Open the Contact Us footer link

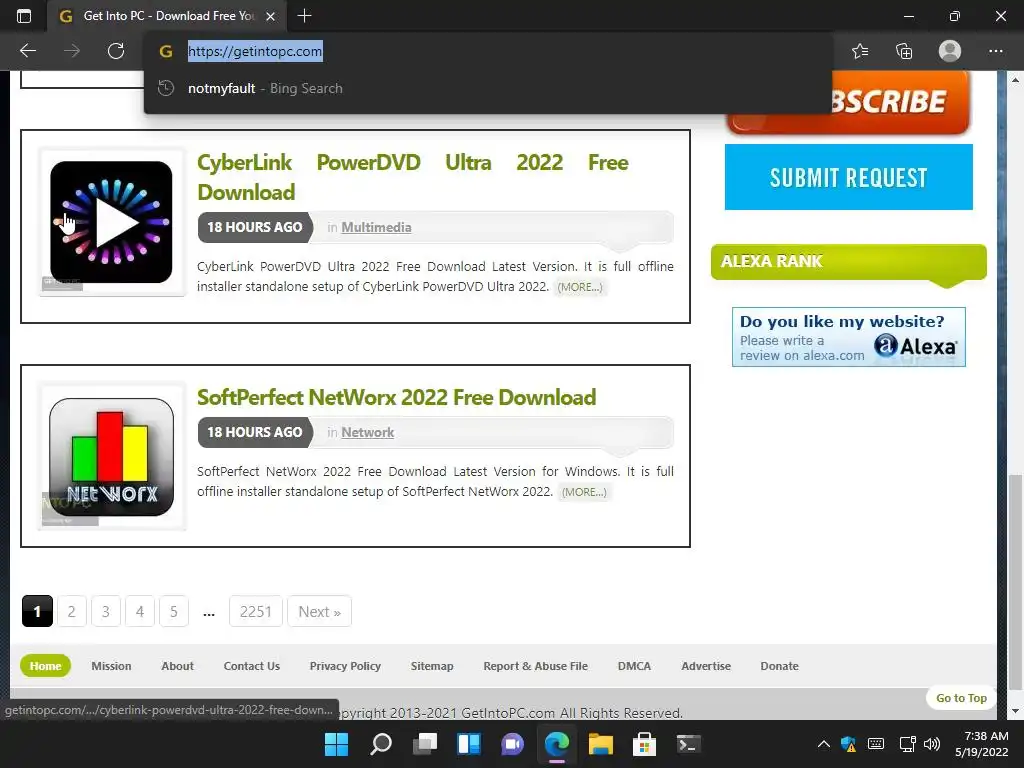251,665
